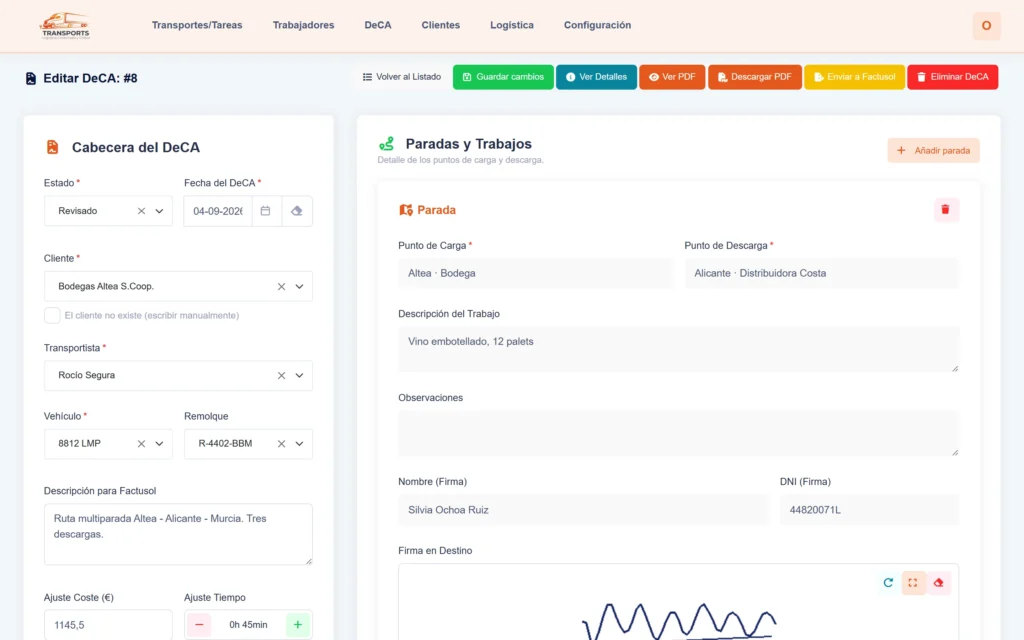The height and width of the screenshot is (640, 1024).
Task: Click the Cabecera del DeCA document icon
Action: [x=53, y=147]
